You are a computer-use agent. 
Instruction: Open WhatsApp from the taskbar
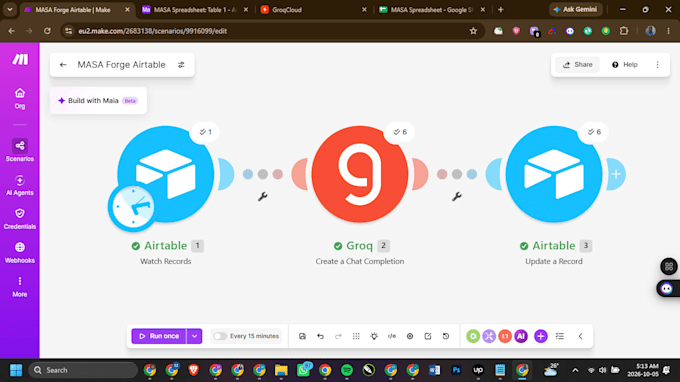pyautogui.click(x=304, y=370)
